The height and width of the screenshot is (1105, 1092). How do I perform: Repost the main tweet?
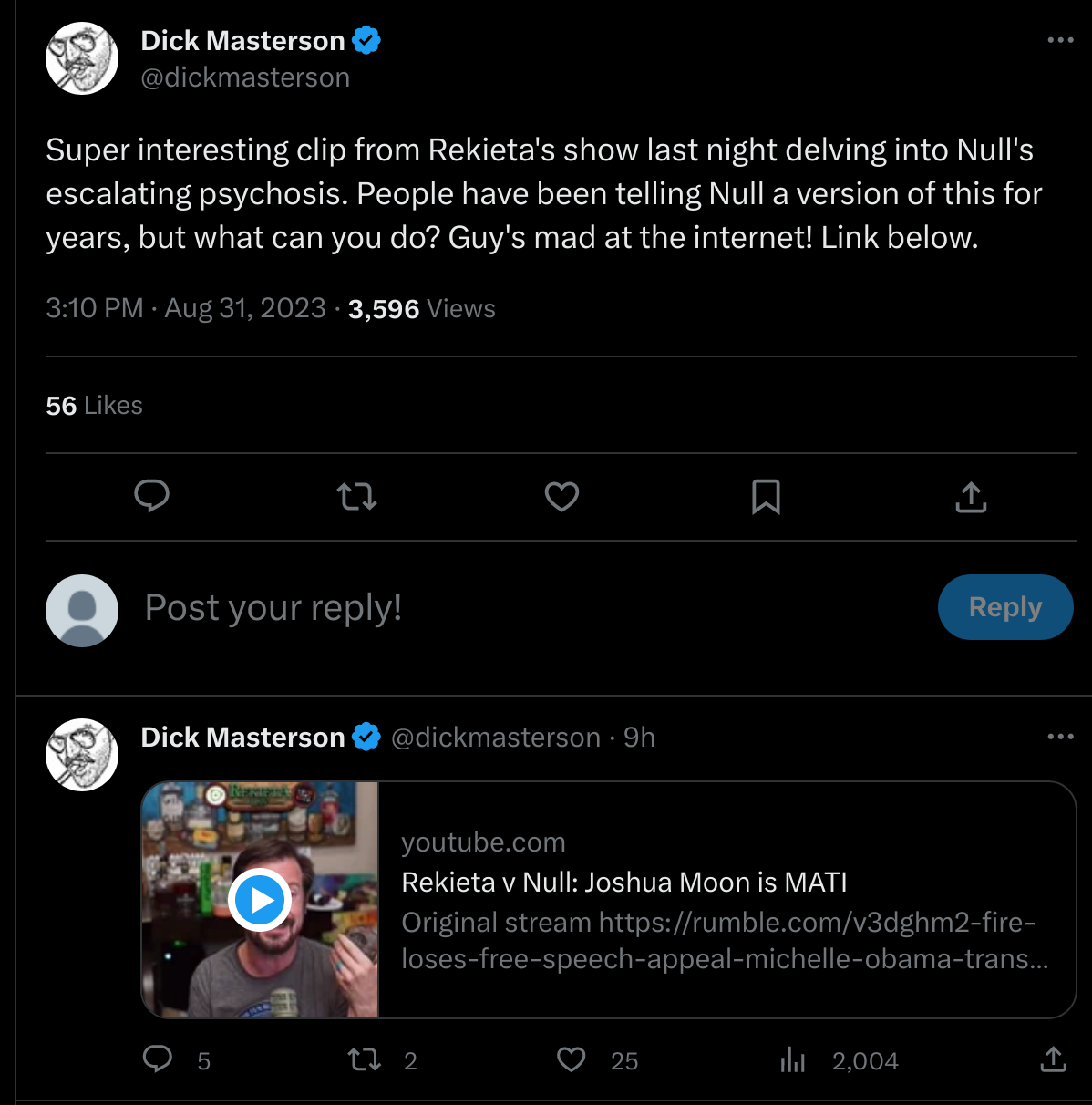click(356, 497)
